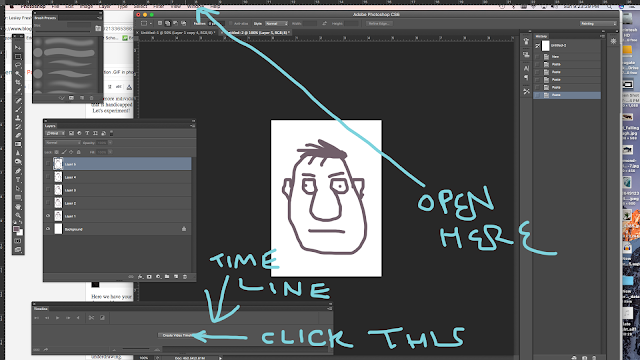Select the Quick Selection wand tool
640x360 pixels.
(18, 74)
